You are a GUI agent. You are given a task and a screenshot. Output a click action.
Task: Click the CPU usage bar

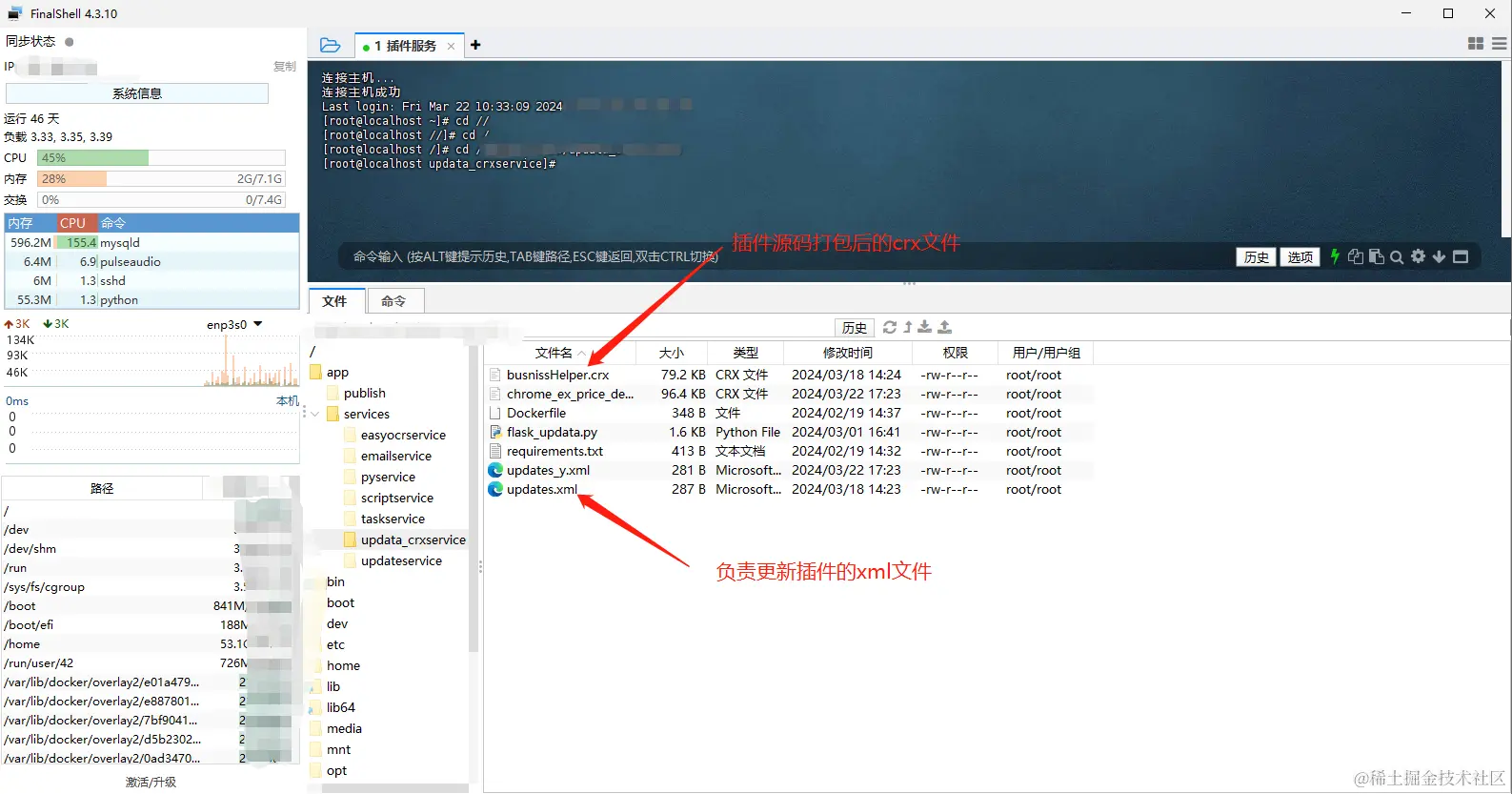pos(161,158)
